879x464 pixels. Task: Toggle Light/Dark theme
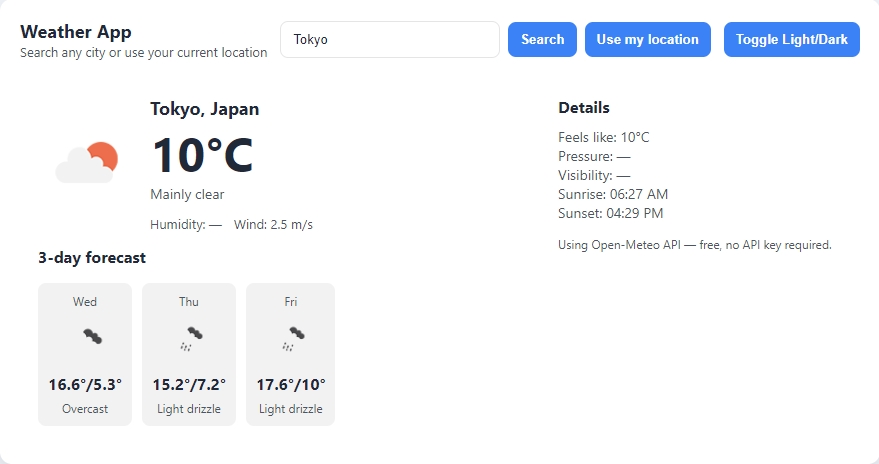791,40
